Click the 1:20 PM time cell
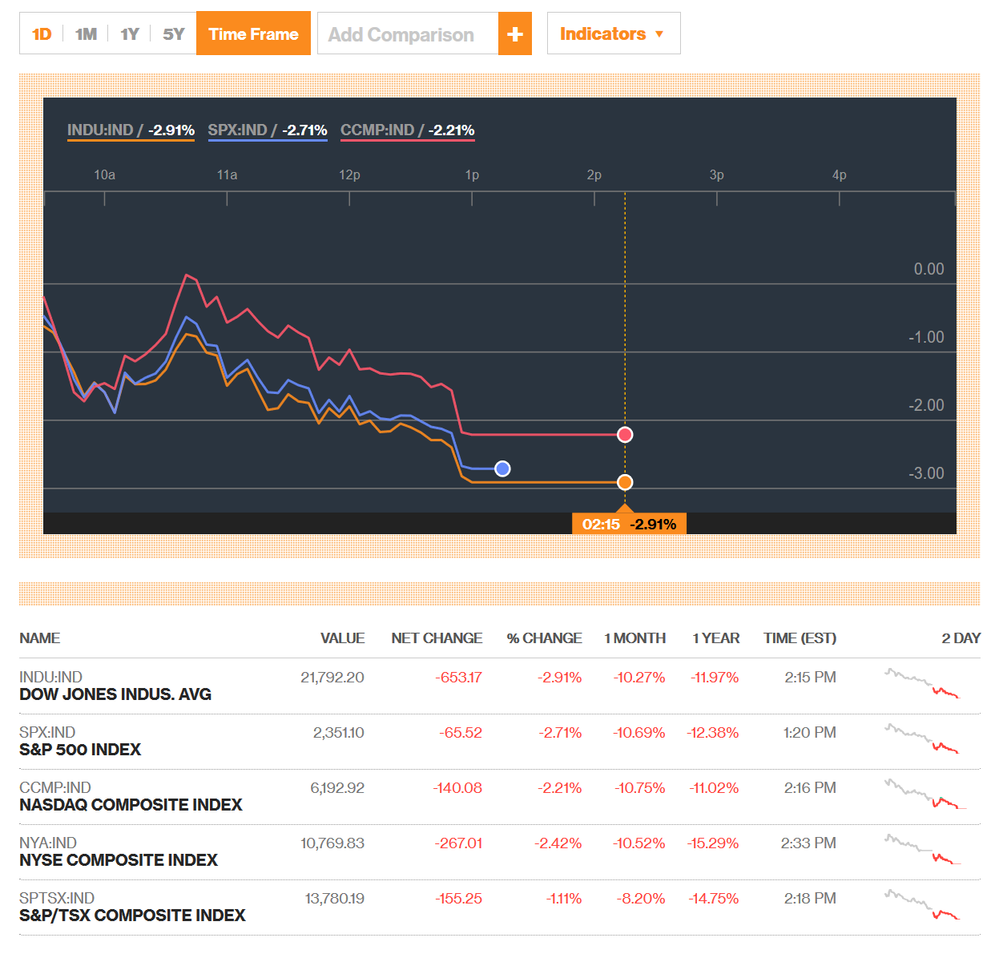Viewport: 999px width, 953px height. tap(809, 733)
